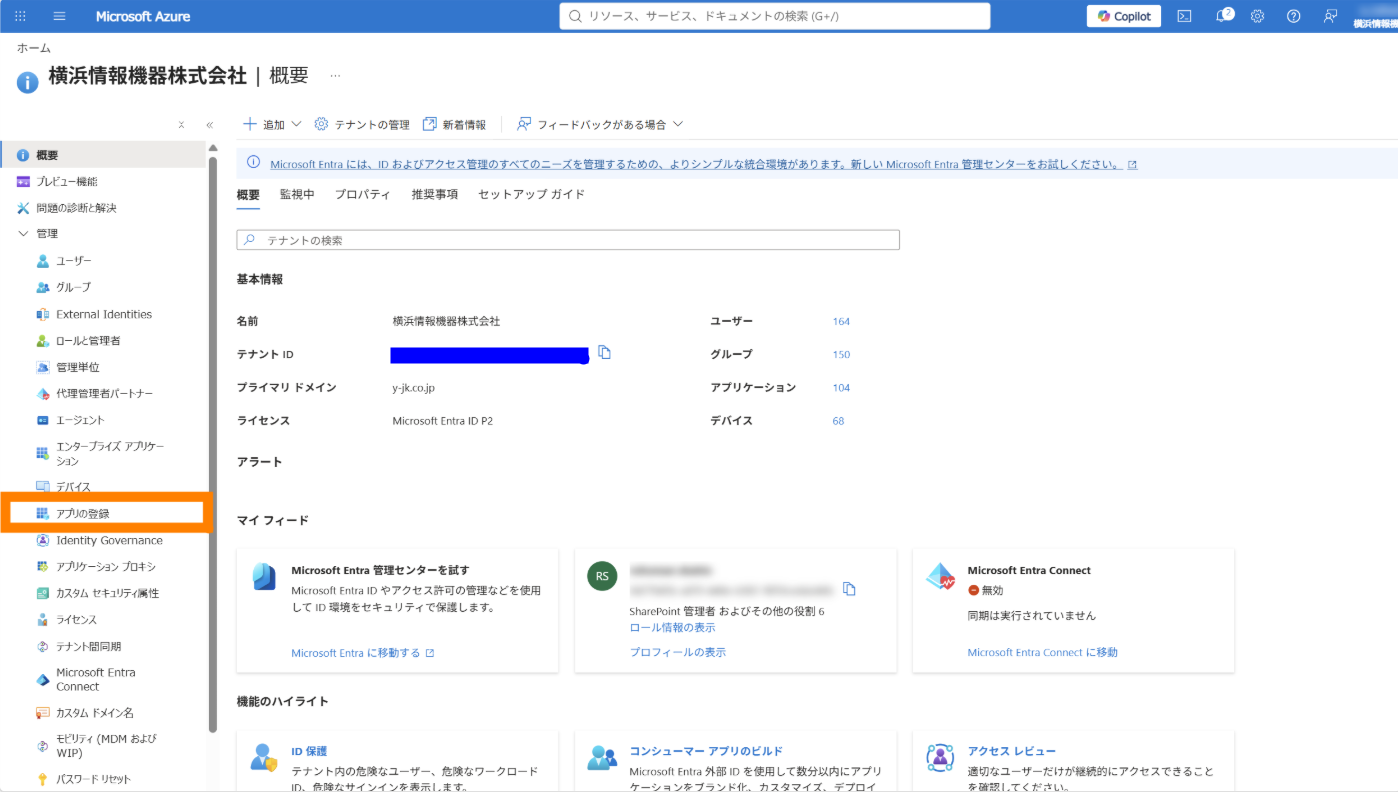The width and height of the screenshot is (1398, 792).
Task: Open the アクセス レビュー link
Action: (1011, 751)
